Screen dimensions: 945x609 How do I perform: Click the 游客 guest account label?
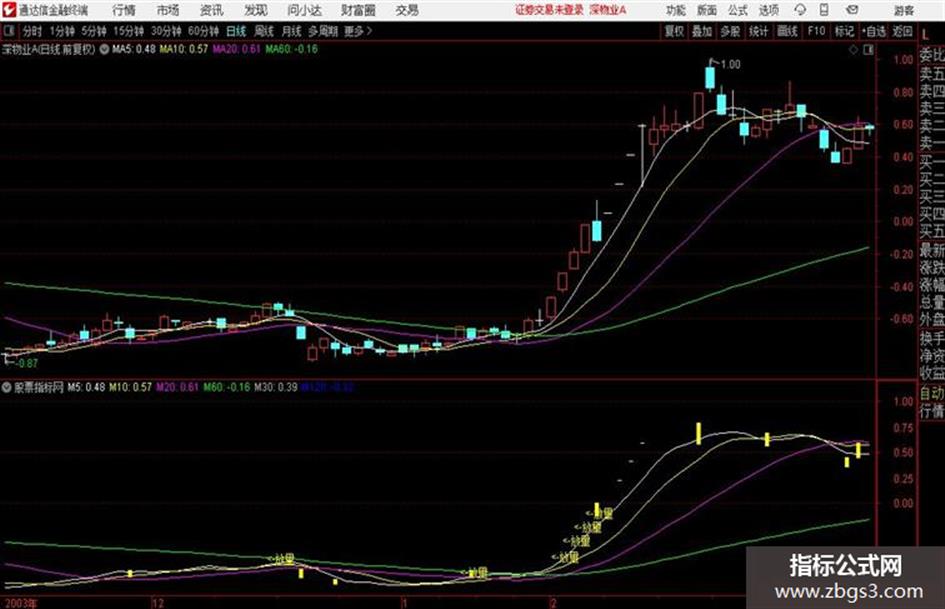coord(903,10)
